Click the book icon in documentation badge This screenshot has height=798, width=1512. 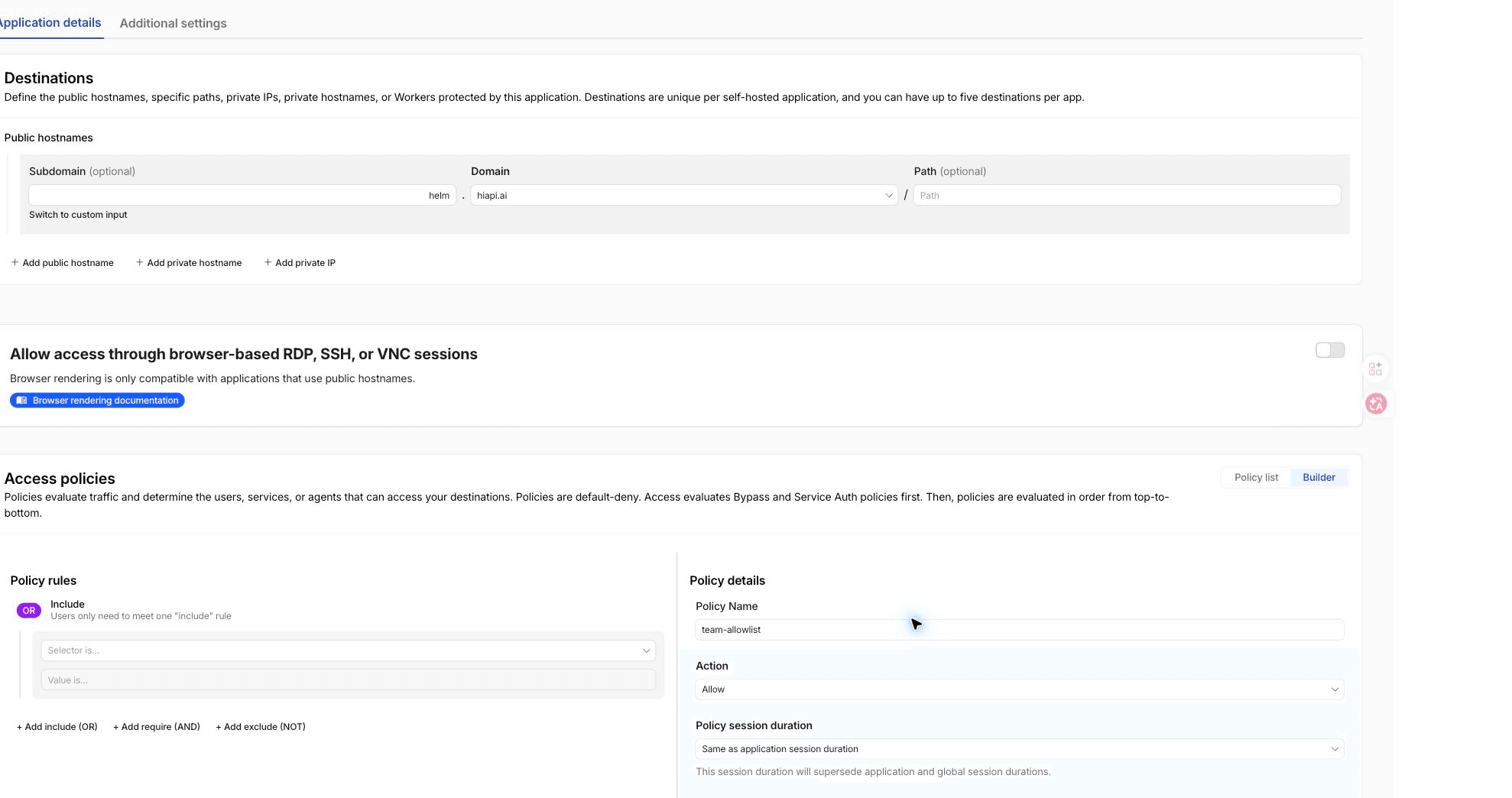(22, 401)
